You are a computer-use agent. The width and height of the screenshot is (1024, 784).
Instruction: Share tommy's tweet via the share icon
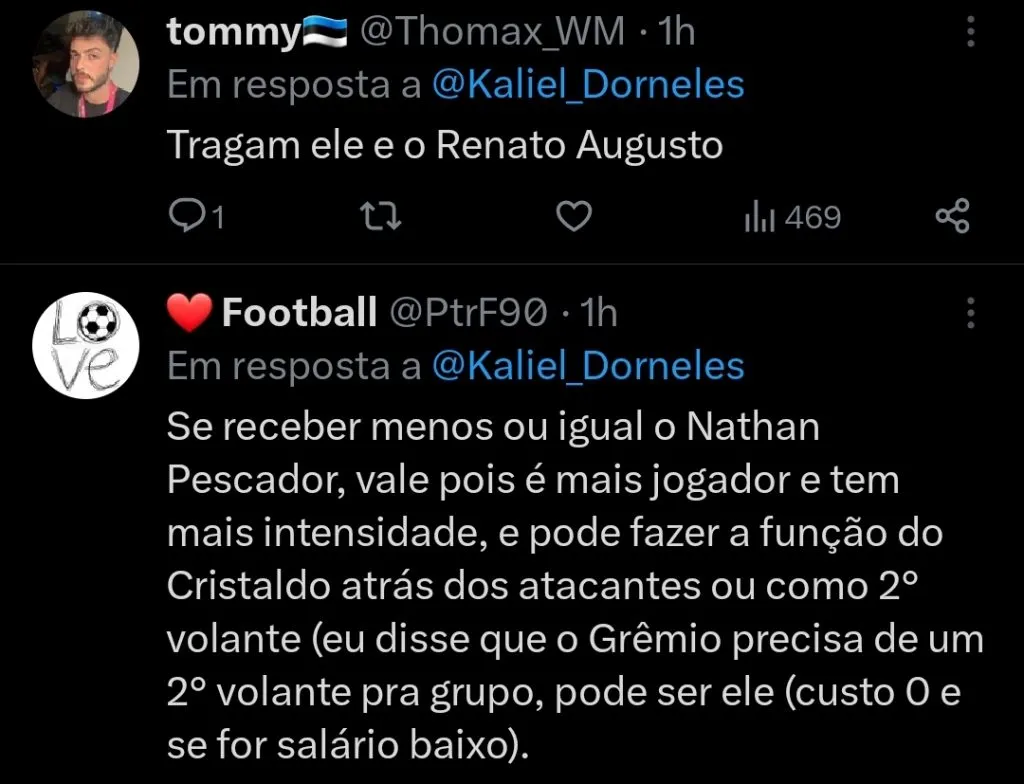coord(952,215)
